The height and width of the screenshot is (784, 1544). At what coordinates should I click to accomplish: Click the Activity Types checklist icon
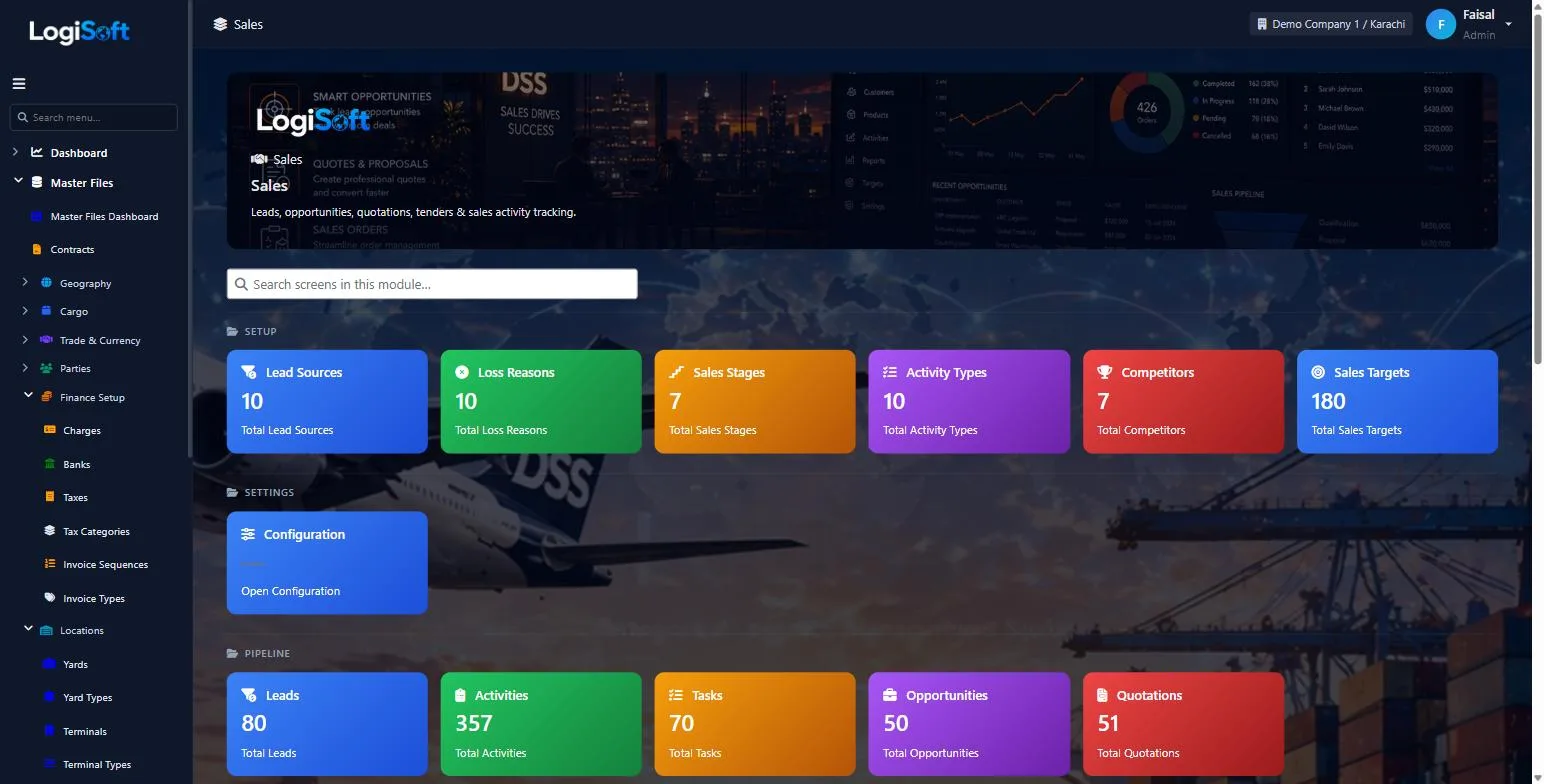click(x=890, y=372)
